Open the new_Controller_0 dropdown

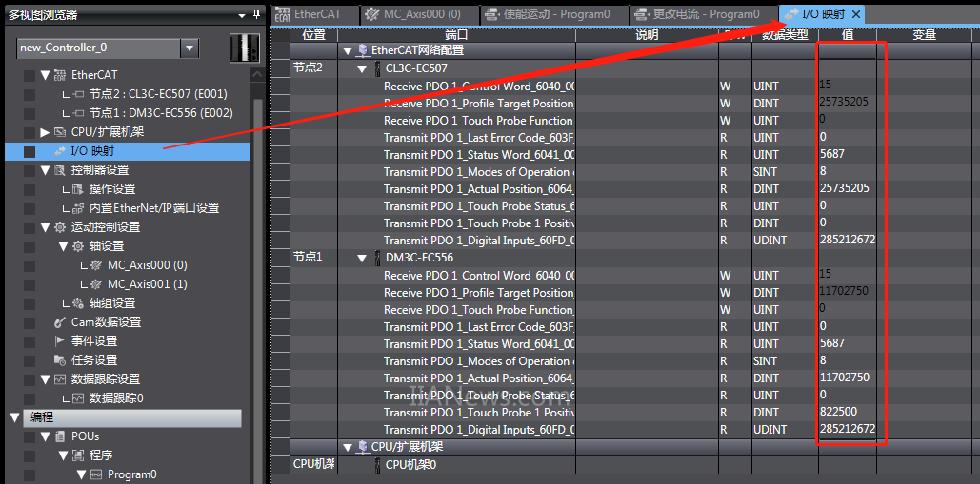tap(189, 48)
